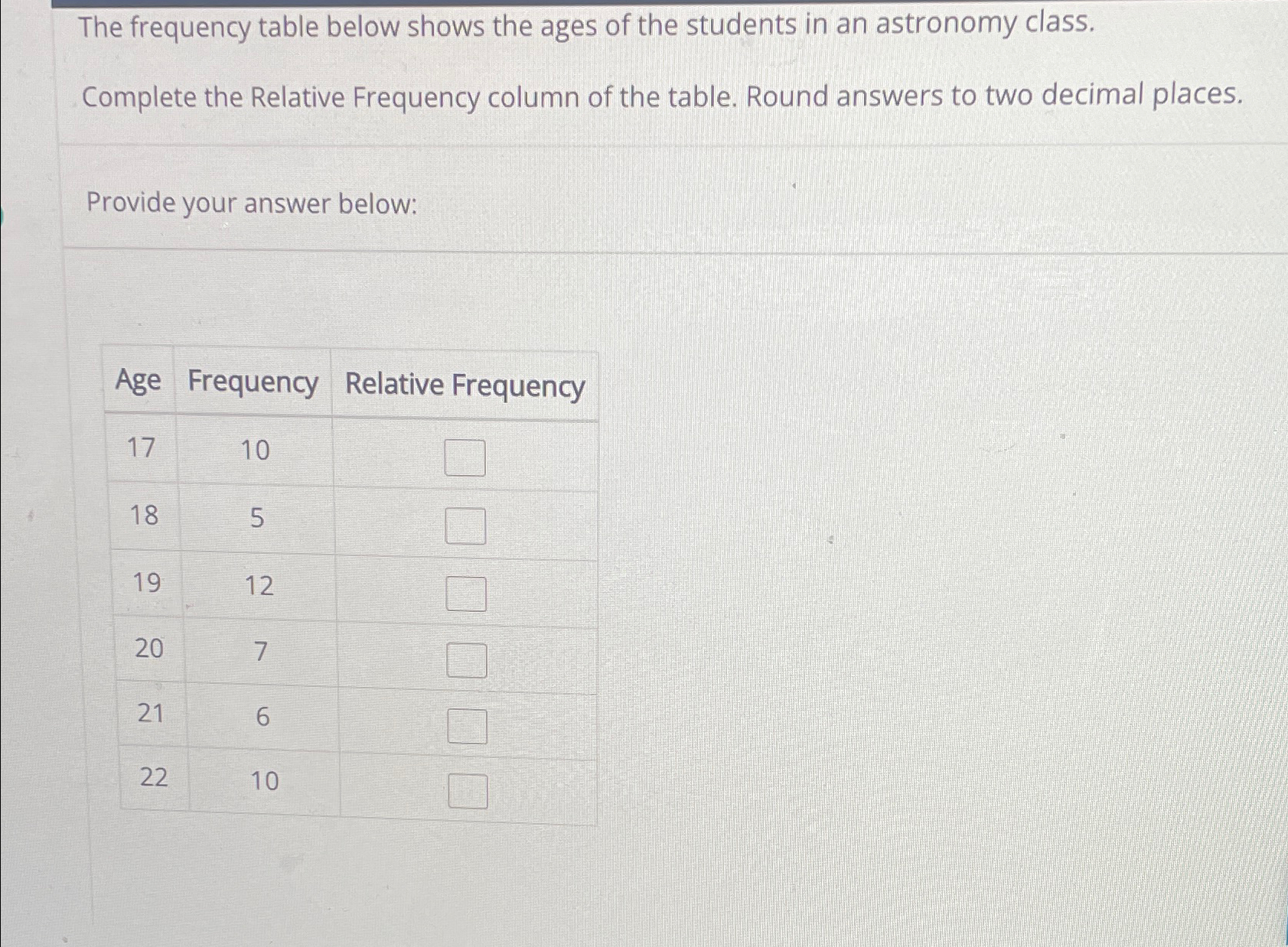The width and height of the screenshot is (1288, 947).
Task: Click the frequency value 12 for age 19
Action: point(260,587)
